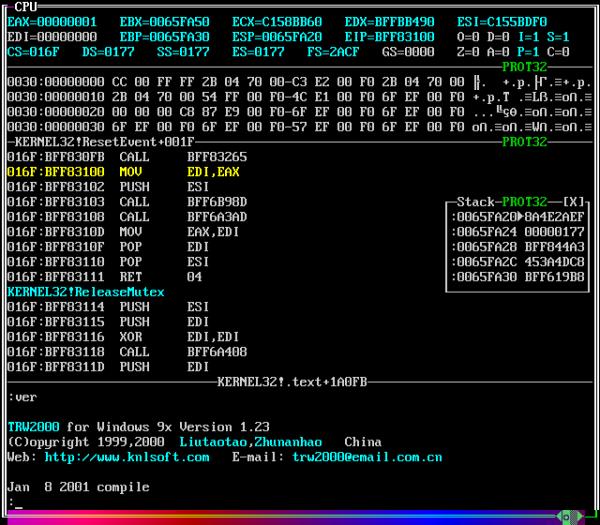Select the EIP=BFF83100 register value

pyautogui.click(x=390, y=37)
